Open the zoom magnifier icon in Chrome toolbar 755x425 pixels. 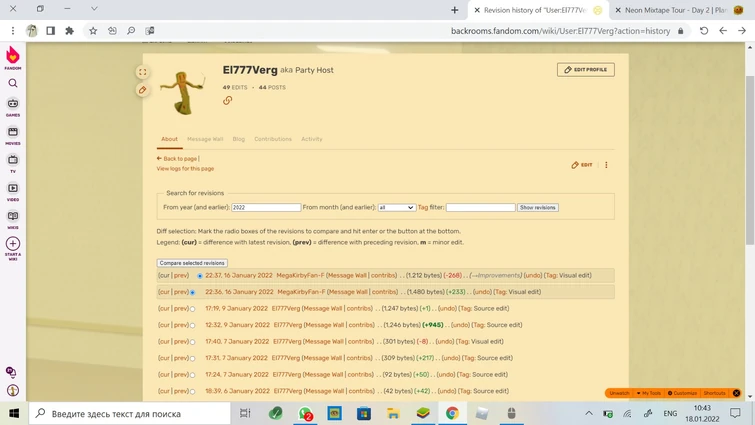pos(131,31)
